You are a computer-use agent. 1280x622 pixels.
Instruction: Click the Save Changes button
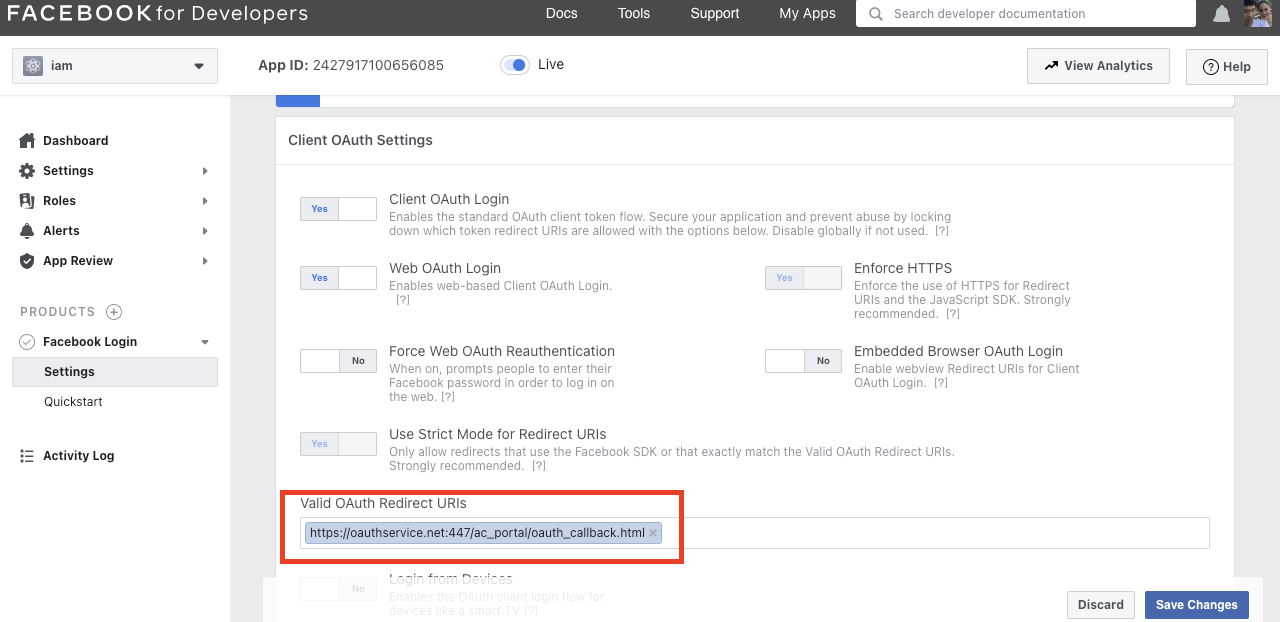(x=1197, y=604)
